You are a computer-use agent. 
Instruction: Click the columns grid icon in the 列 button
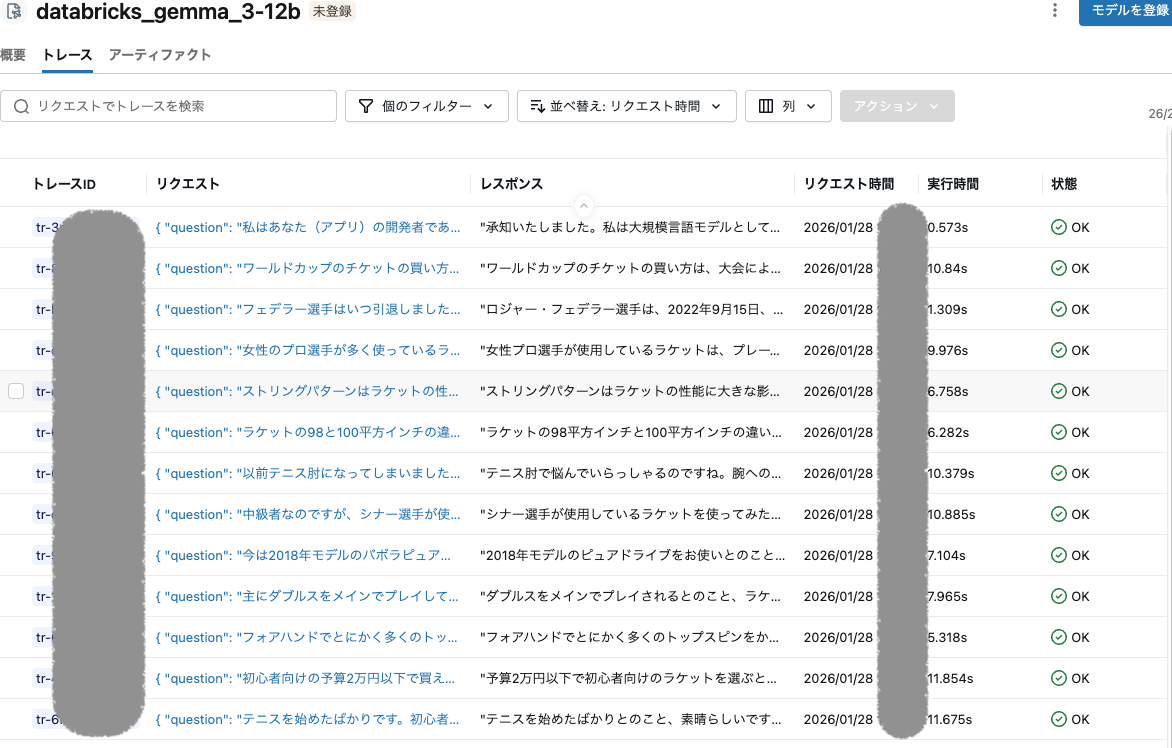769,106
